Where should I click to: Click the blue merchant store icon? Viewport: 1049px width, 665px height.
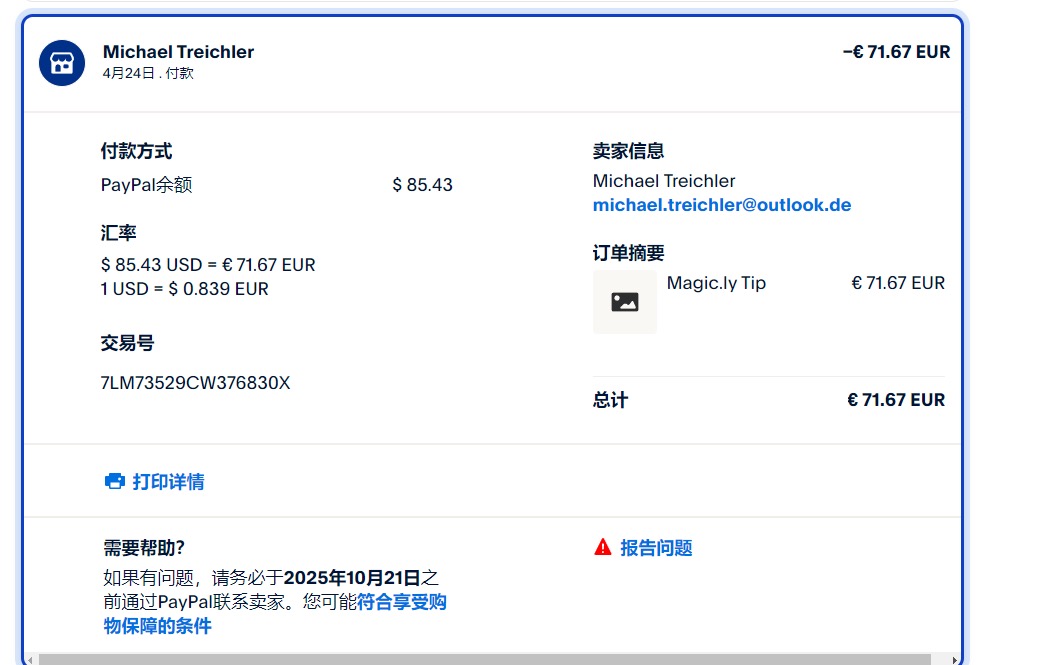click(62, 64)
